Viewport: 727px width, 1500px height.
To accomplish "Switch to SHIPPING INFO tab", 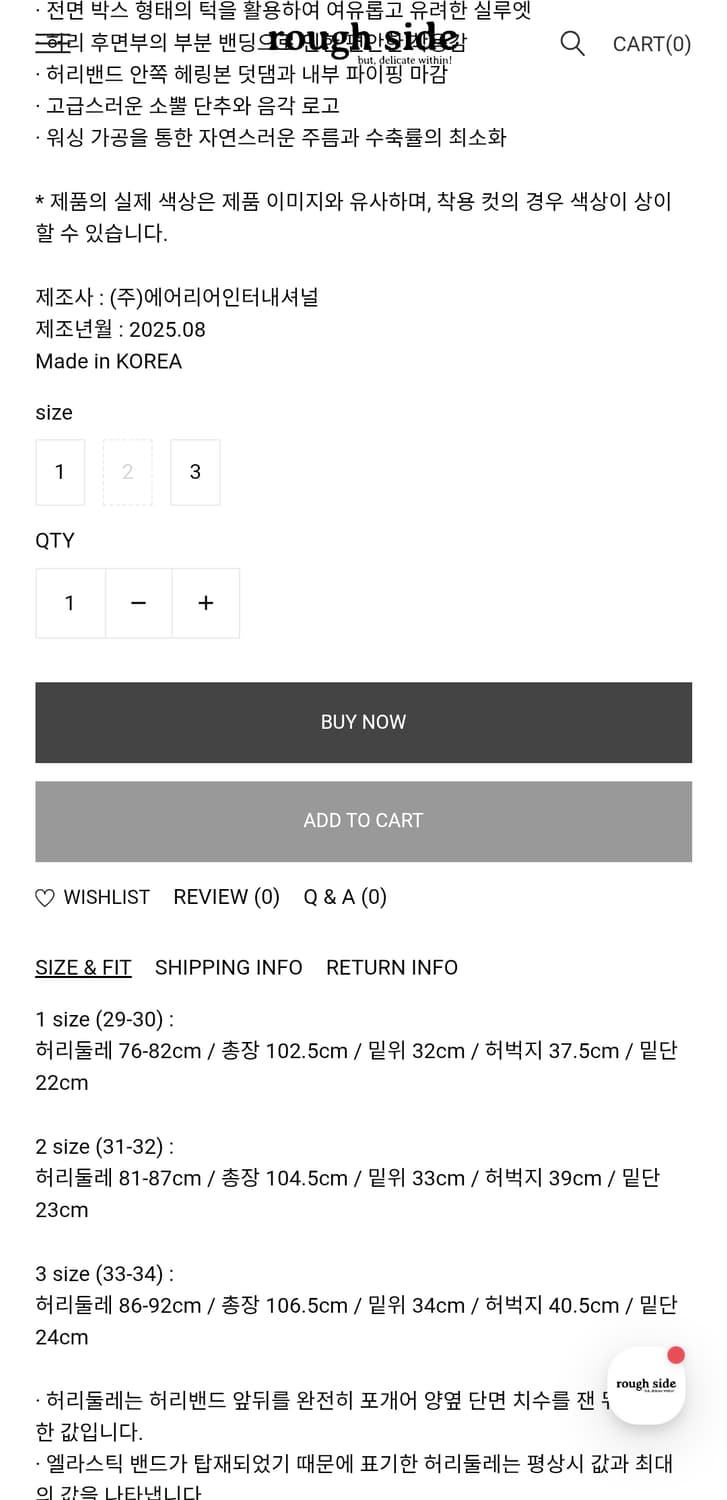I will (228, 967).
